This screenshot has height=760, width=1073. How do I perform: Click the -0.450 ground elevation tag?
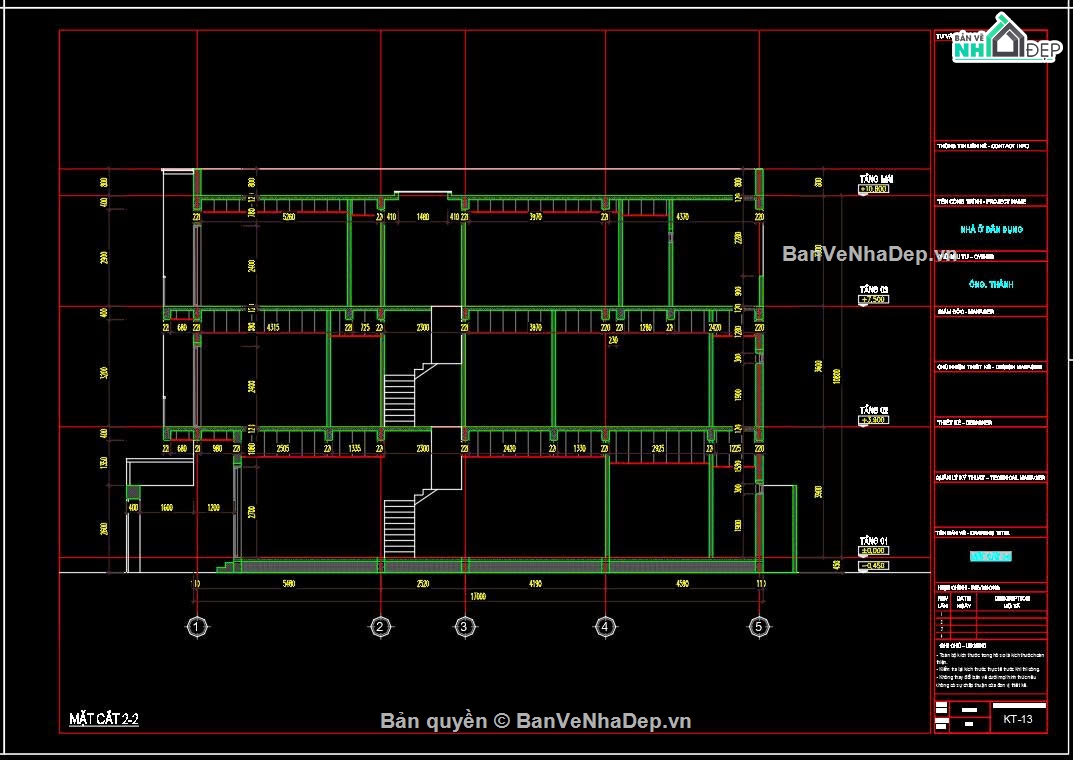[874, 566]
